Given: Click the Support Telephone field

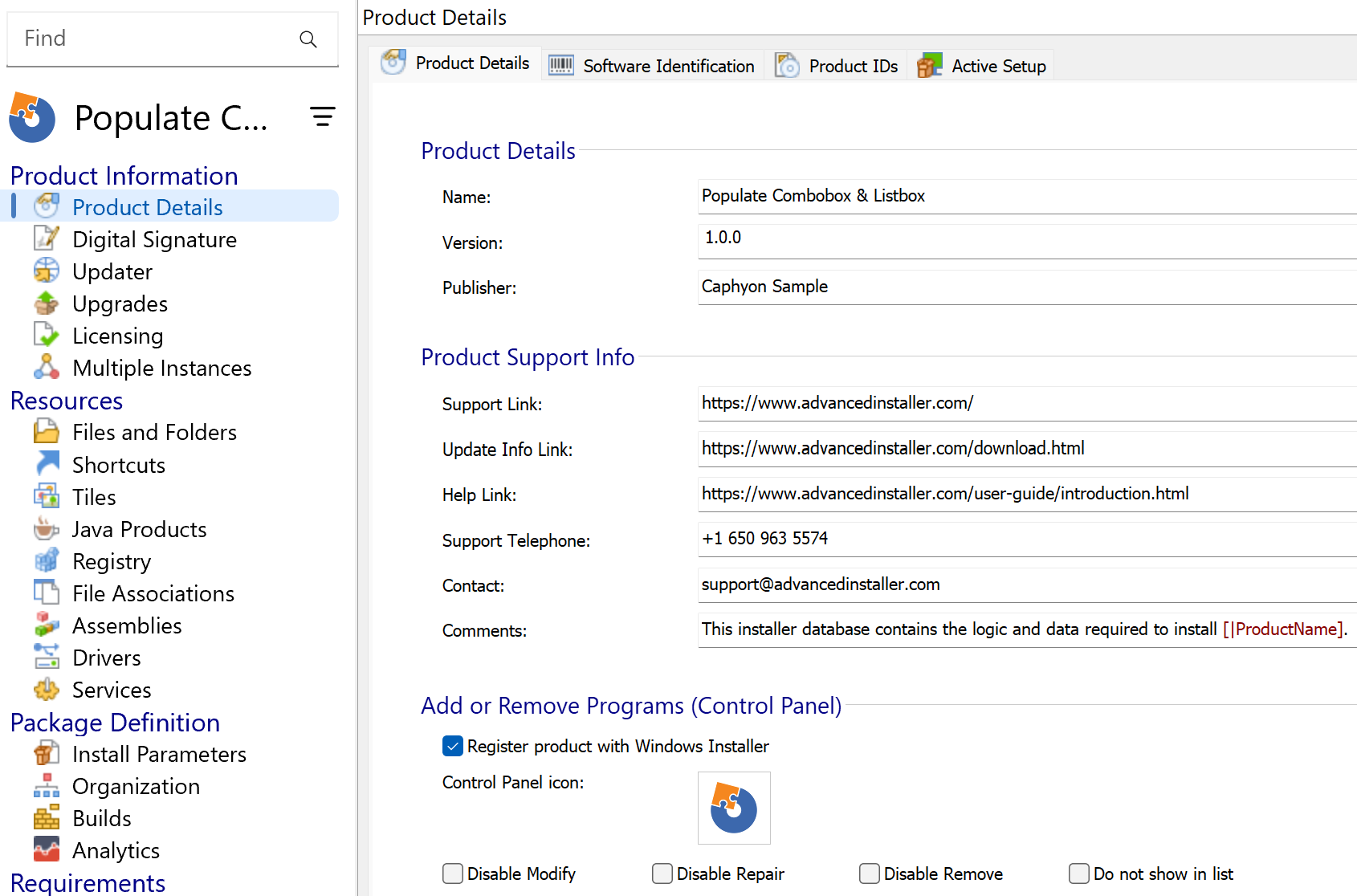Looking at the screenshot, I should pos(1028,539).
